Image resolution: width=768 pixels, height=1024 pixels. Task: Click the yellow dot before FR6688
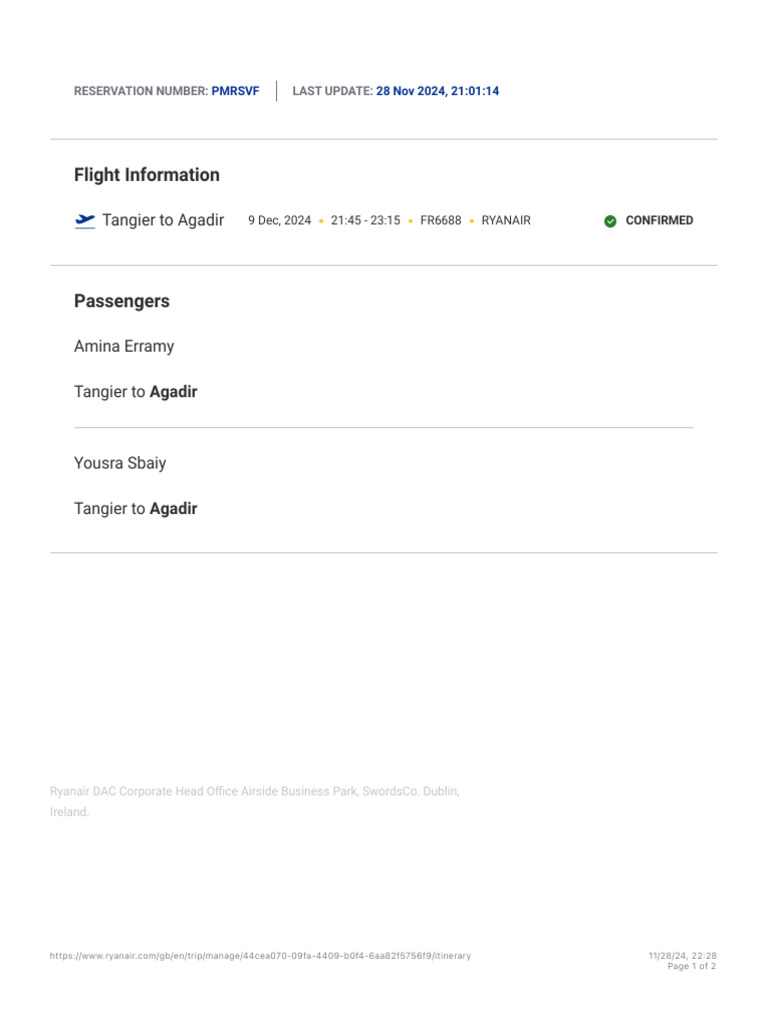click(x=410, y=221)
